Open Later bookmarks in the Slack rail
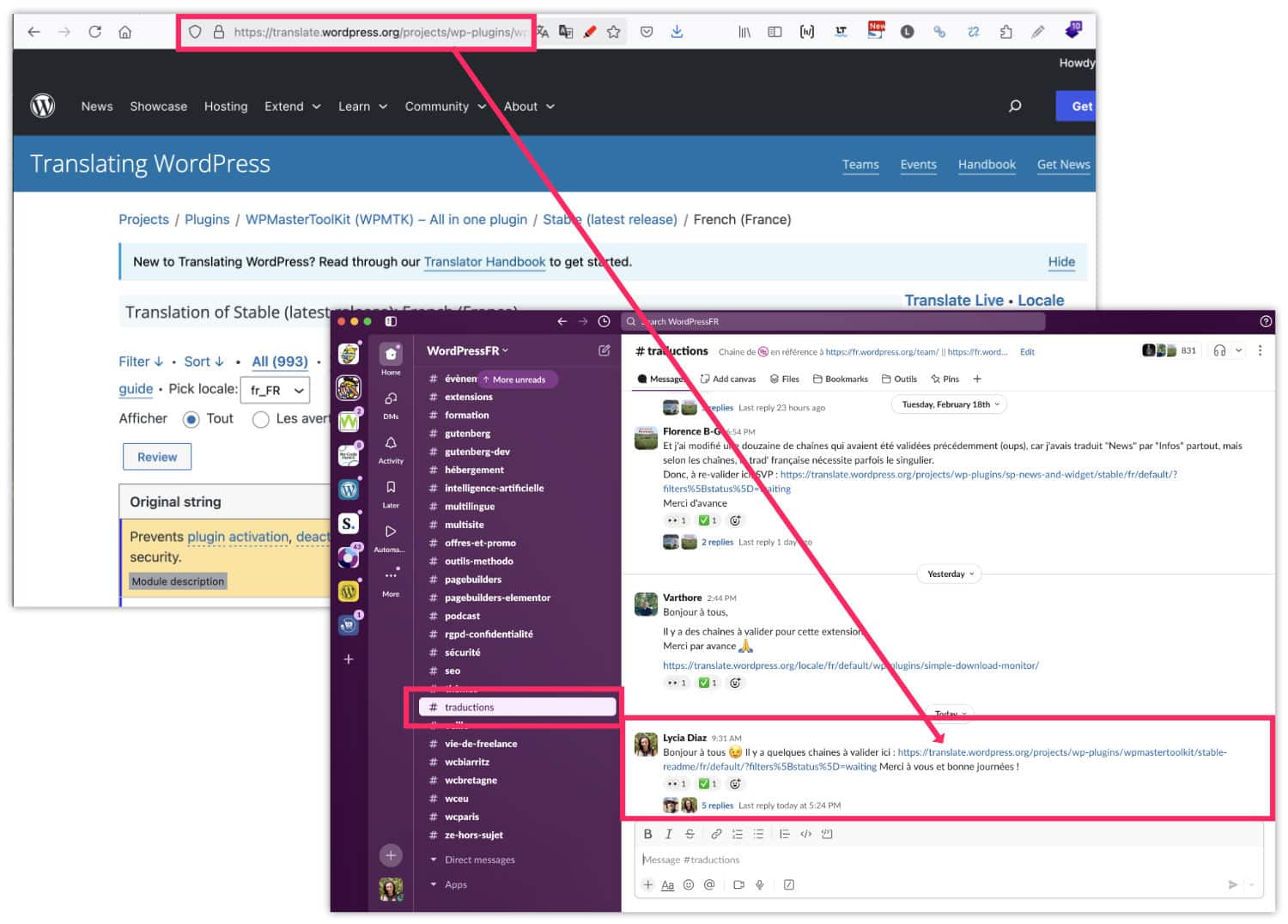The image size is (1288, 924). point(391,493)
